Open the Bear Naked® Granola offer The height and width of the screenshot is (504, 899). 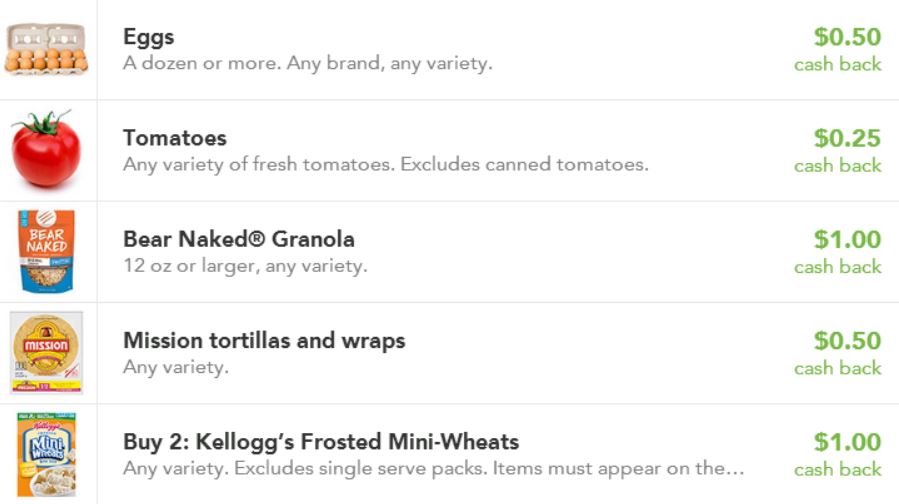[238, 240]
